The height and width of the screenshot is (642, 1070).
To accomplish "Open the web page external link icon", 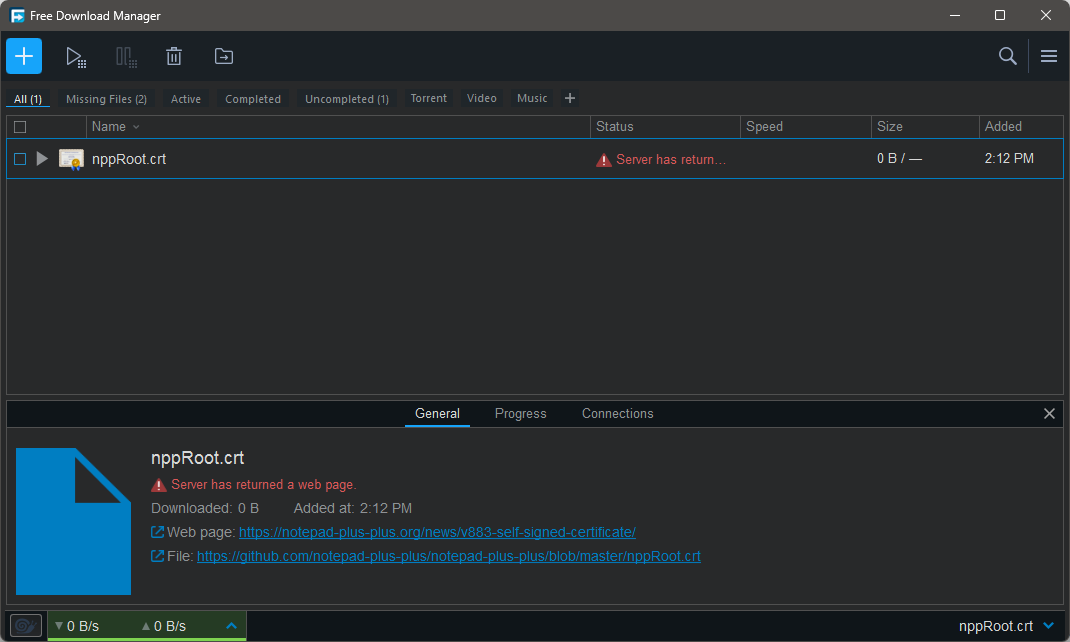I will click(157, 532).
